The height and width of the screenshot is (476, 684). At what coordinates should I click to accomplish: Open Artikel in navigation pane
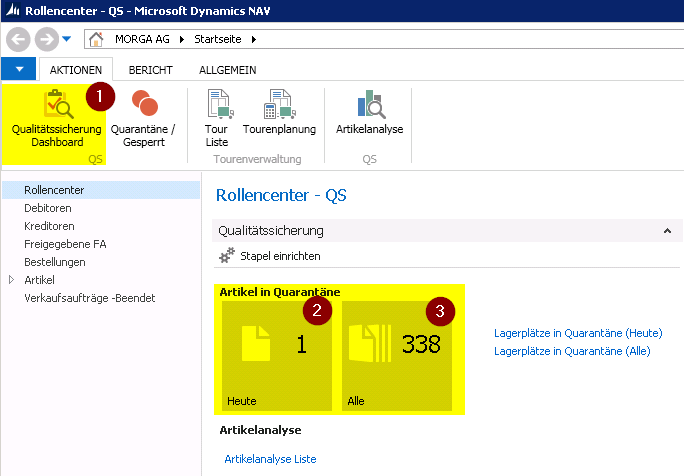point(39,280)
